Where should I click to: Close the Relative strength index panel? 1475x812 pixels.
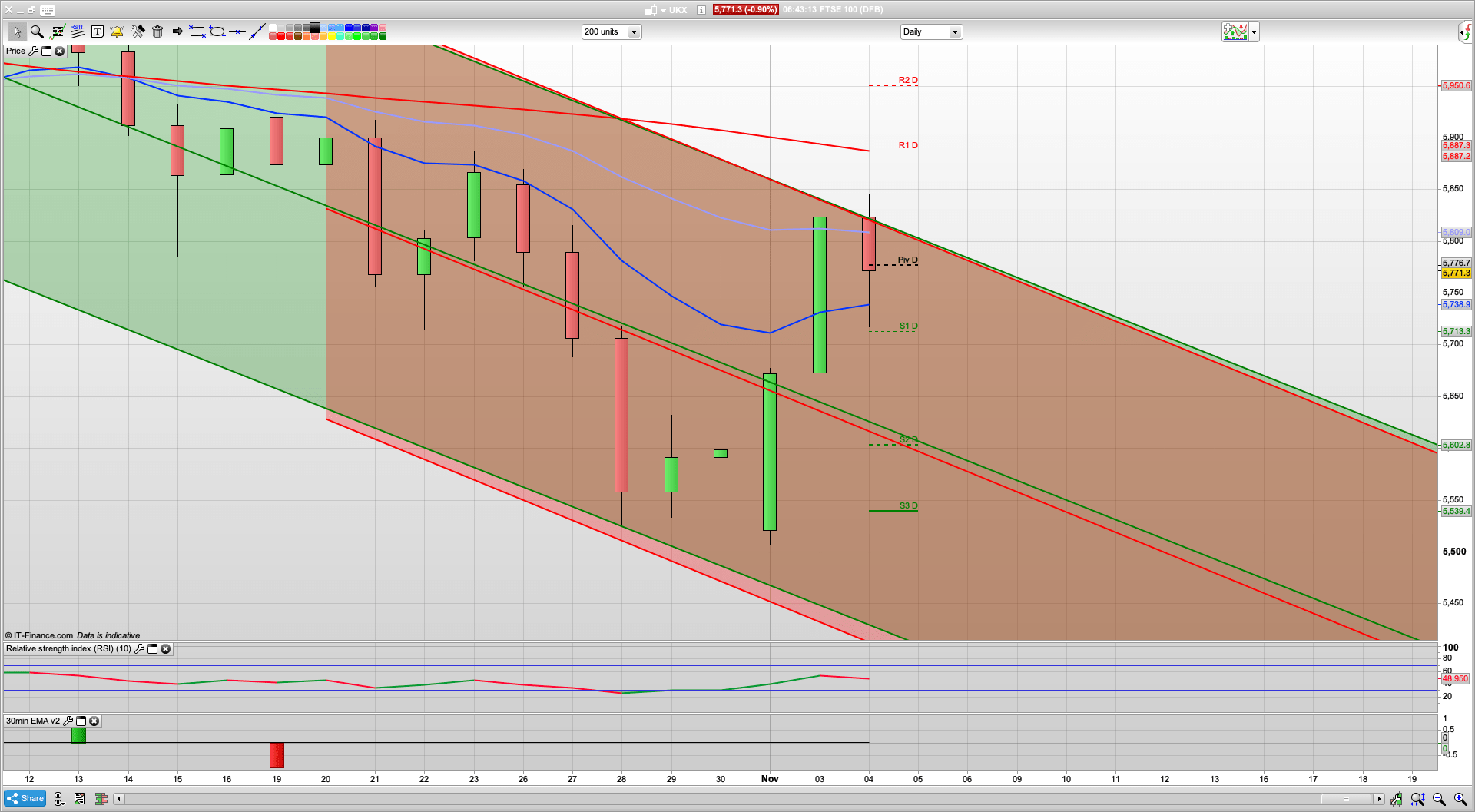click(166, 649)
